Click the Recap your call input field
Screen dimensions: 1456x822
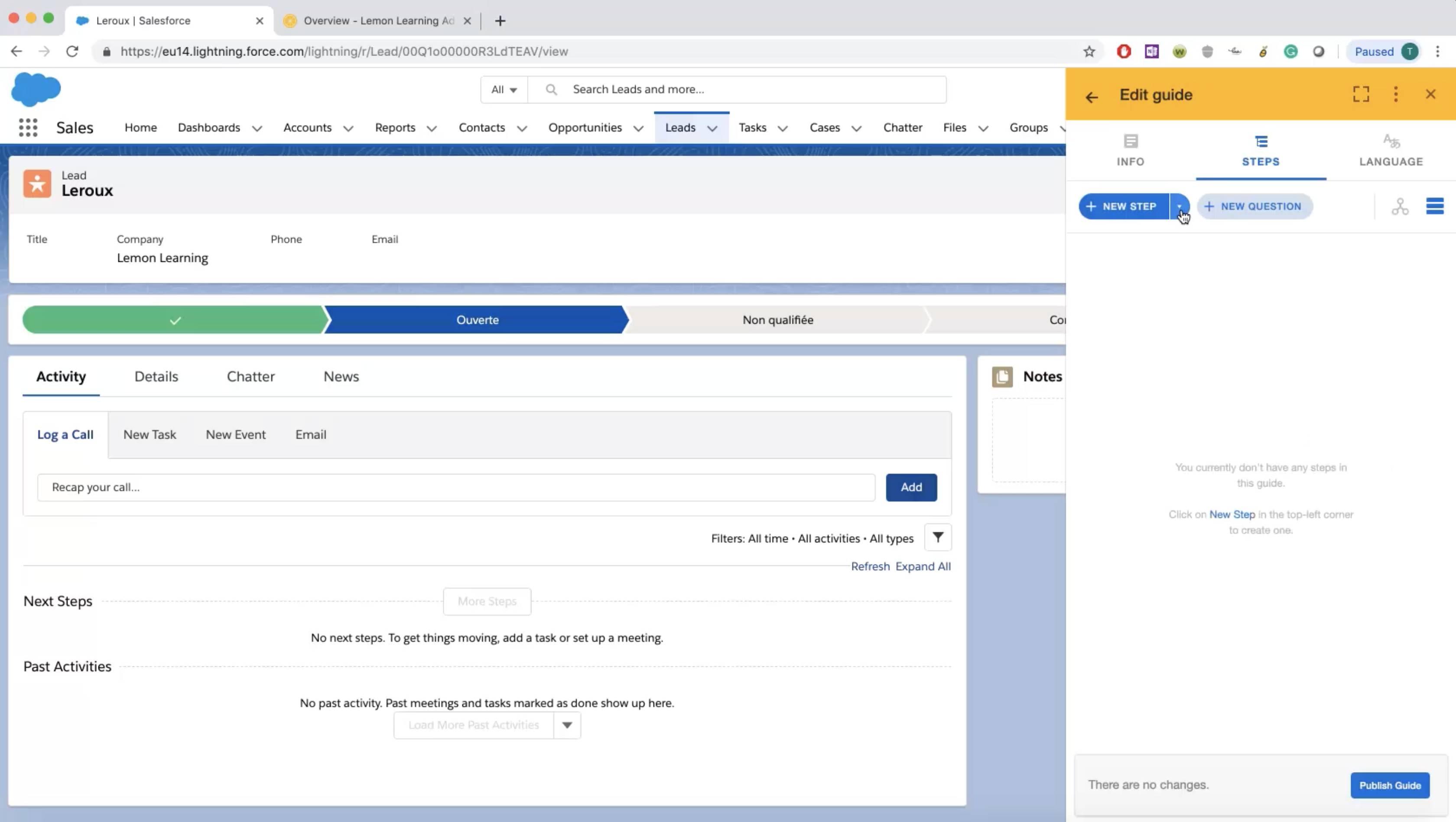[455, 486]
